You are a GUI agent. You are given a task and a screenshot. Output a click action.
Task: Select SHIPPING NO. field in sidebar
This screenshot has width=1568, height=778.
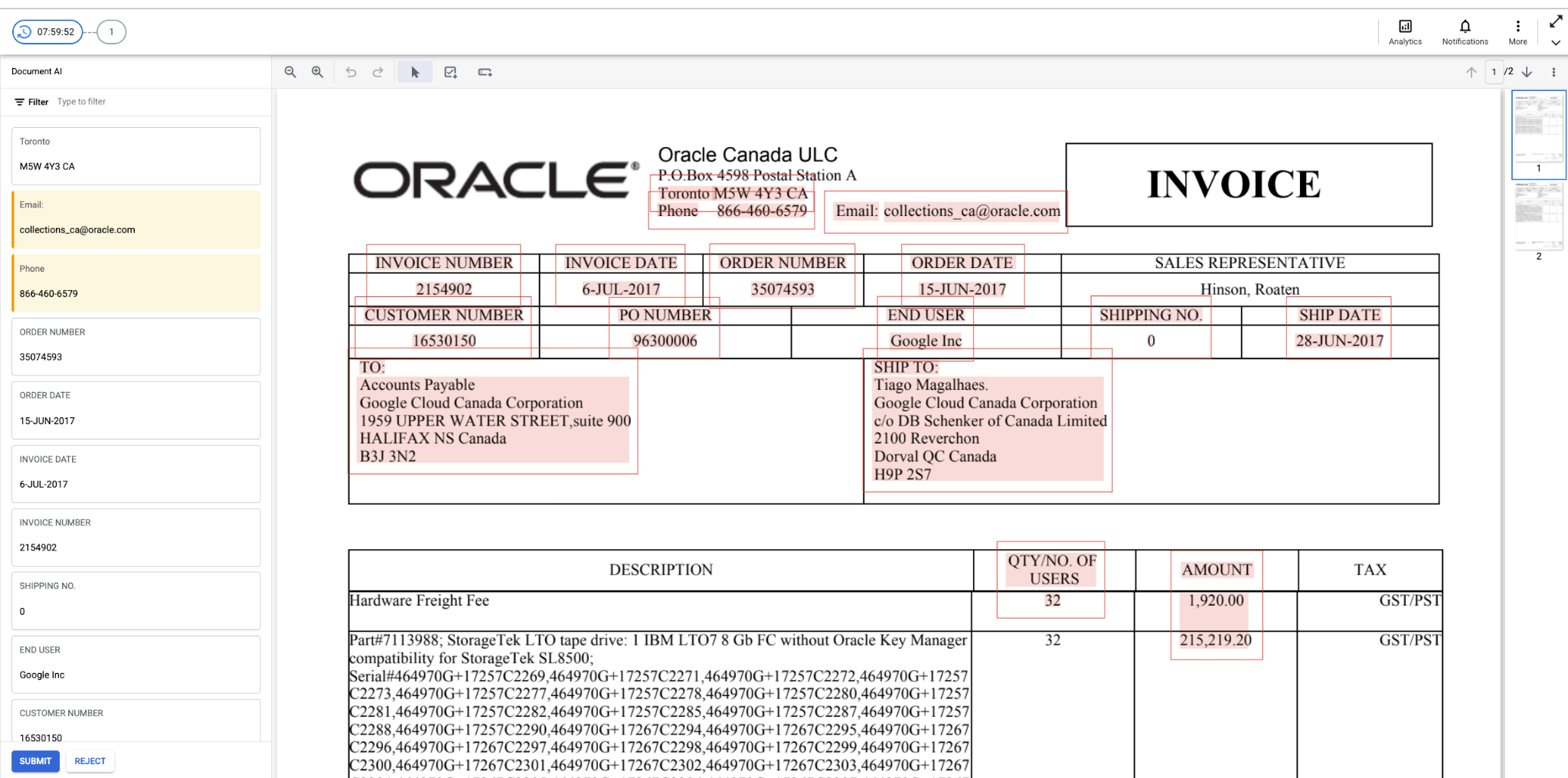(x=136, y=600)
